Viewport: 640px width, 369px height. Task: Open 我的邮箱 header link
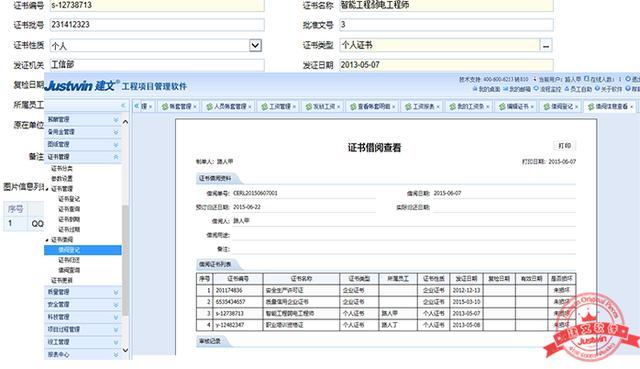(517, 89)
